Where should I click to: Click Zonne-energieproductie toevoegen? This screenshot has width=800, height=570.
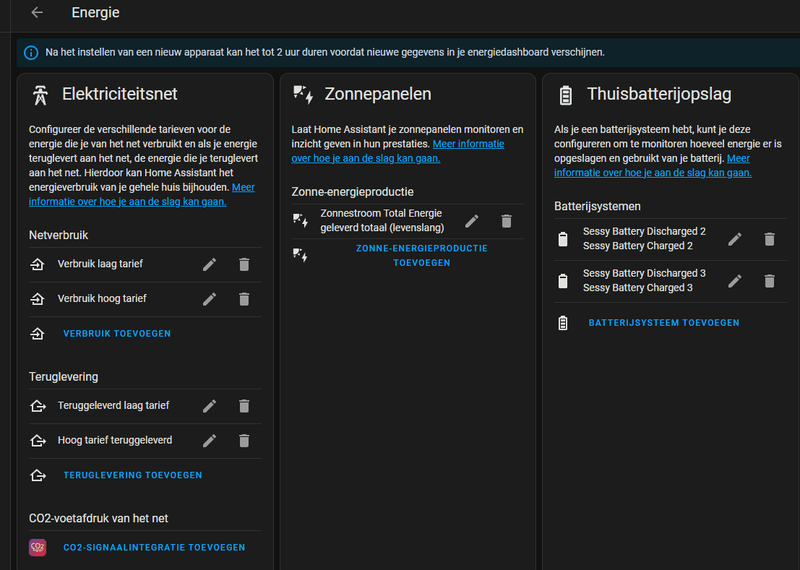tap(421, 255)
